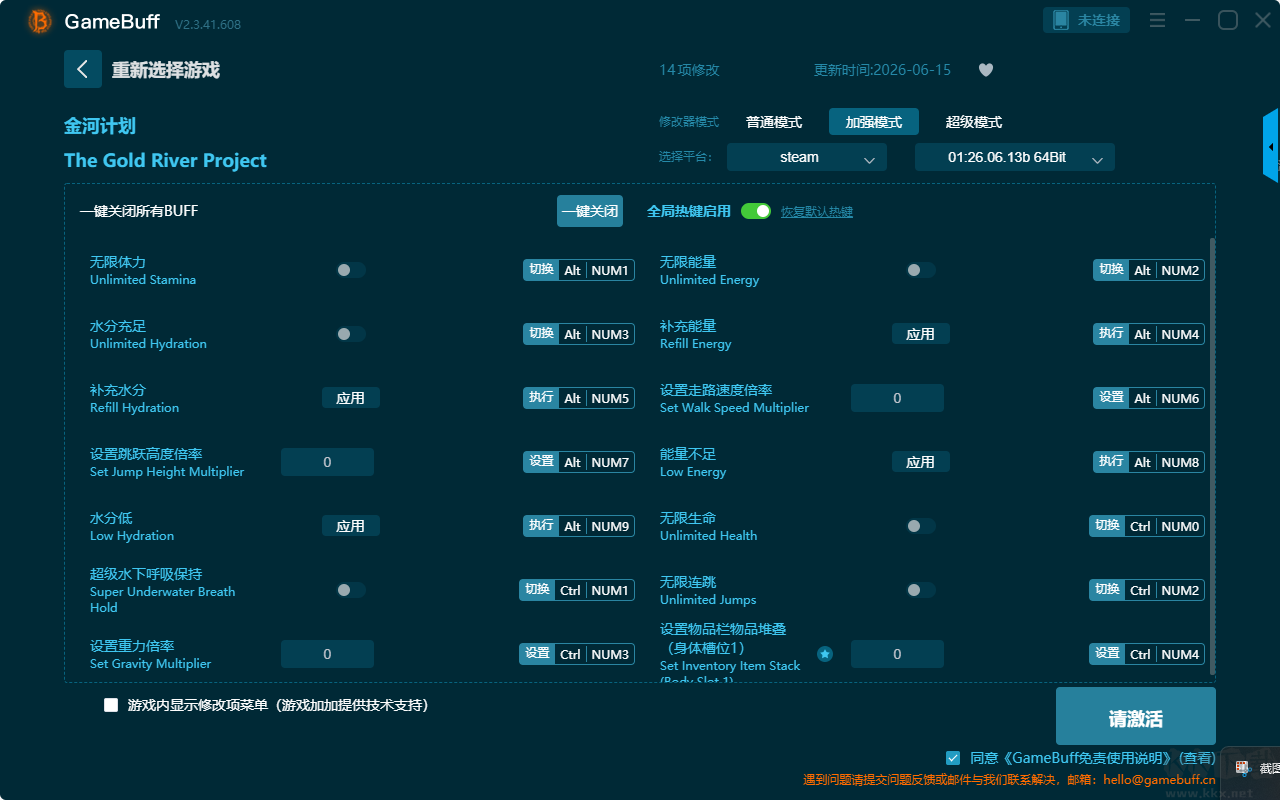Click Low Hydration hotkey Alt NUM9
This screenshot has width=1280, height=800.
[x=579, y=526]
